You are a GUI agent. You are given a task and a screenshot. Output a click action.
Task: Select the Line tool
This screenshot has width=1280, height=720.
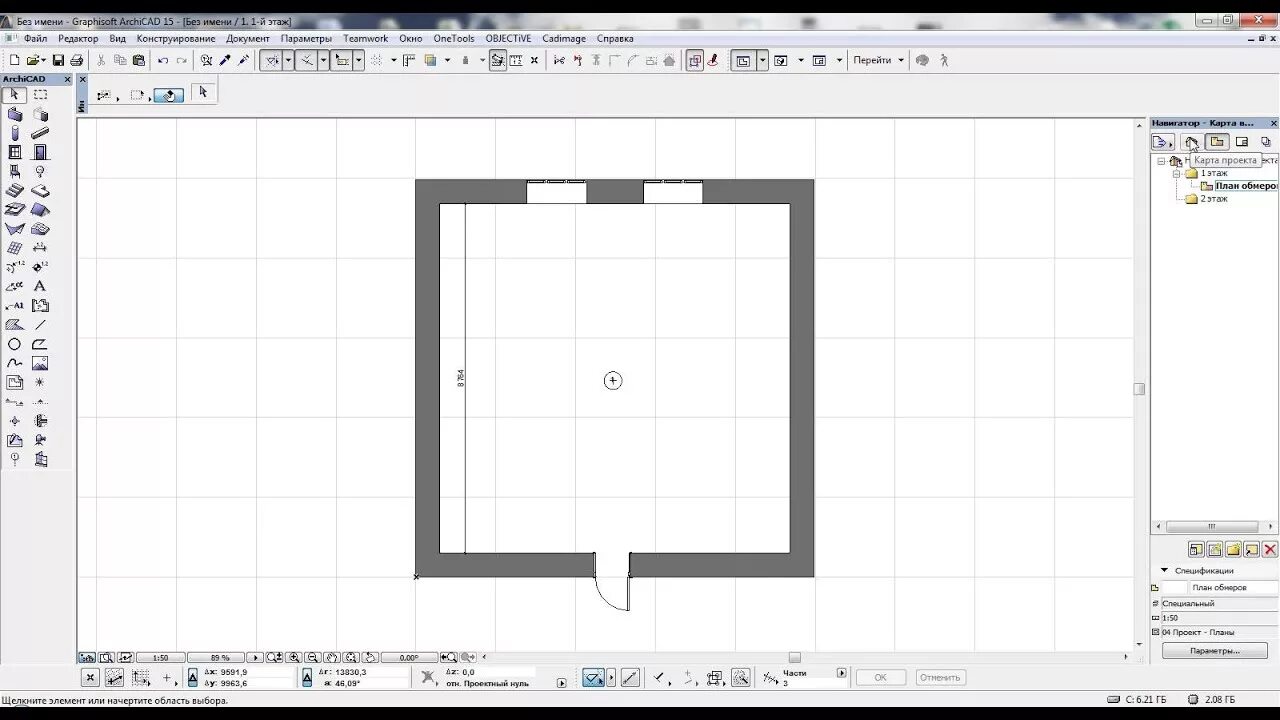coord(40,325)
